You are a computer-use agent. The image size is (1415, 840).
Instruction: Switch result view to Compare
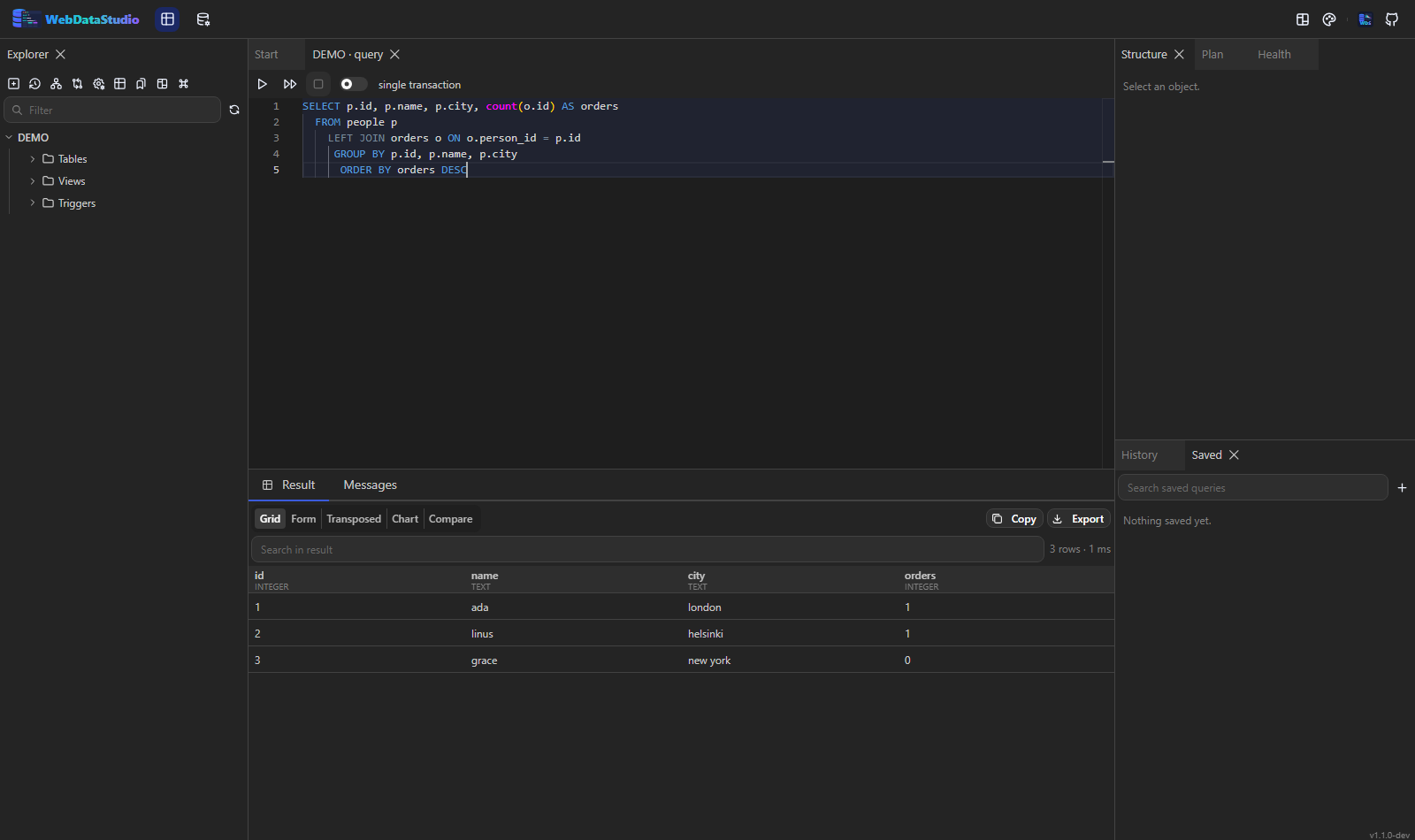tap(450, 519)
